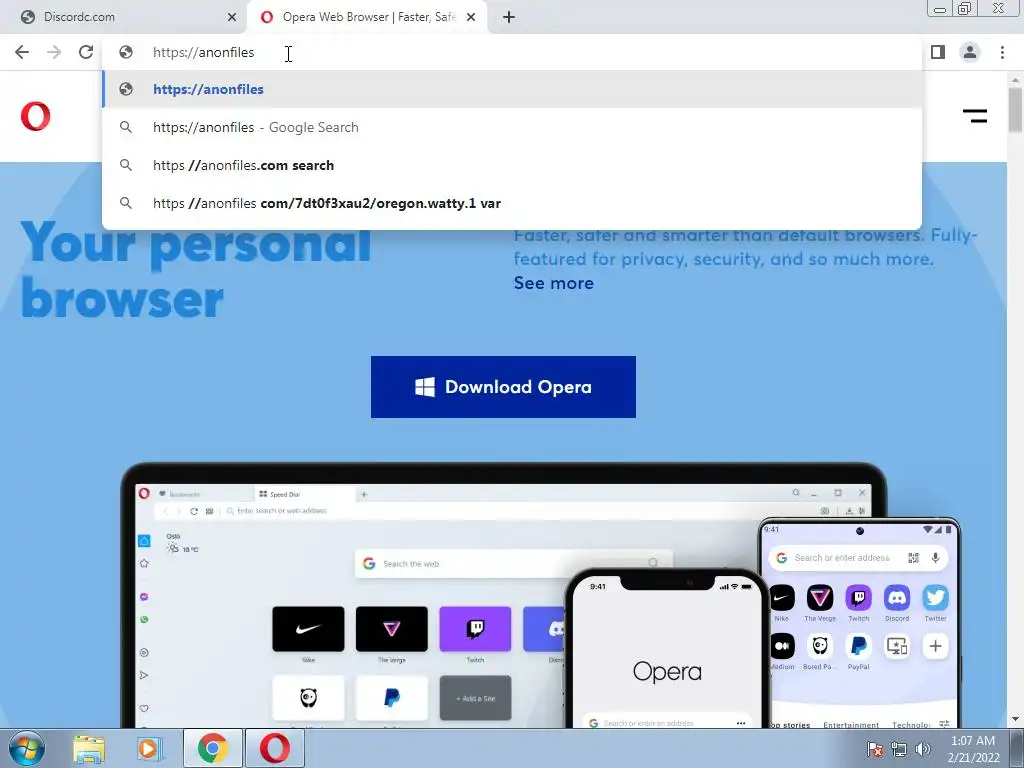Click the Action Center flag tray icon
The width and height of the screenshot is (1024, 768).
click(x=875, y=749)
